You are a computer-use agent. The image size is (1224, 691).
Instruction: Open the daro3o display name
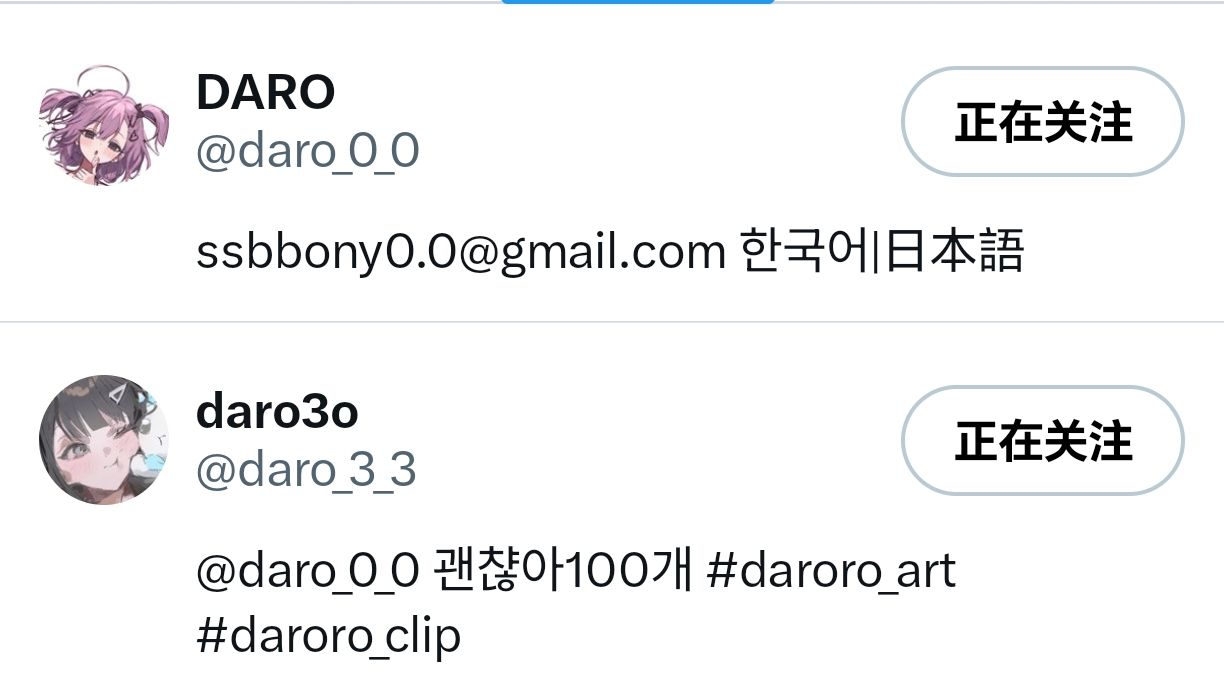(x=277, y=411)
